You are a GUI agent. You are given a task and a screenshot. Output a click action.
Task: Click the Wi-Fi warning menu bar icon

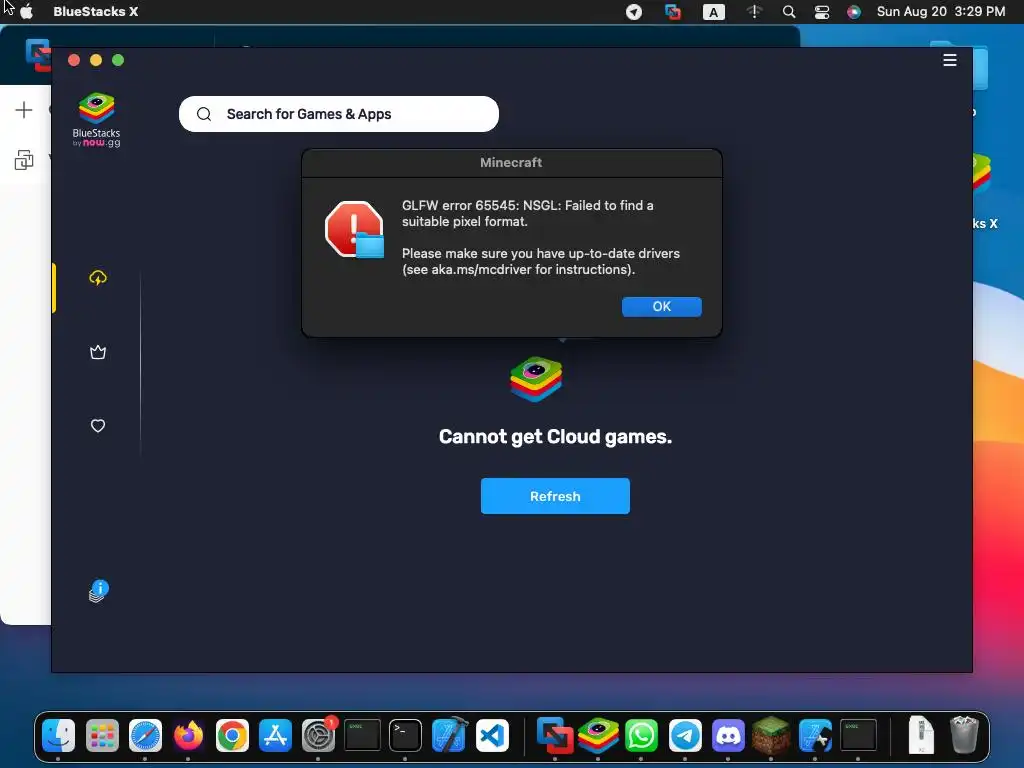pos(754,12)
